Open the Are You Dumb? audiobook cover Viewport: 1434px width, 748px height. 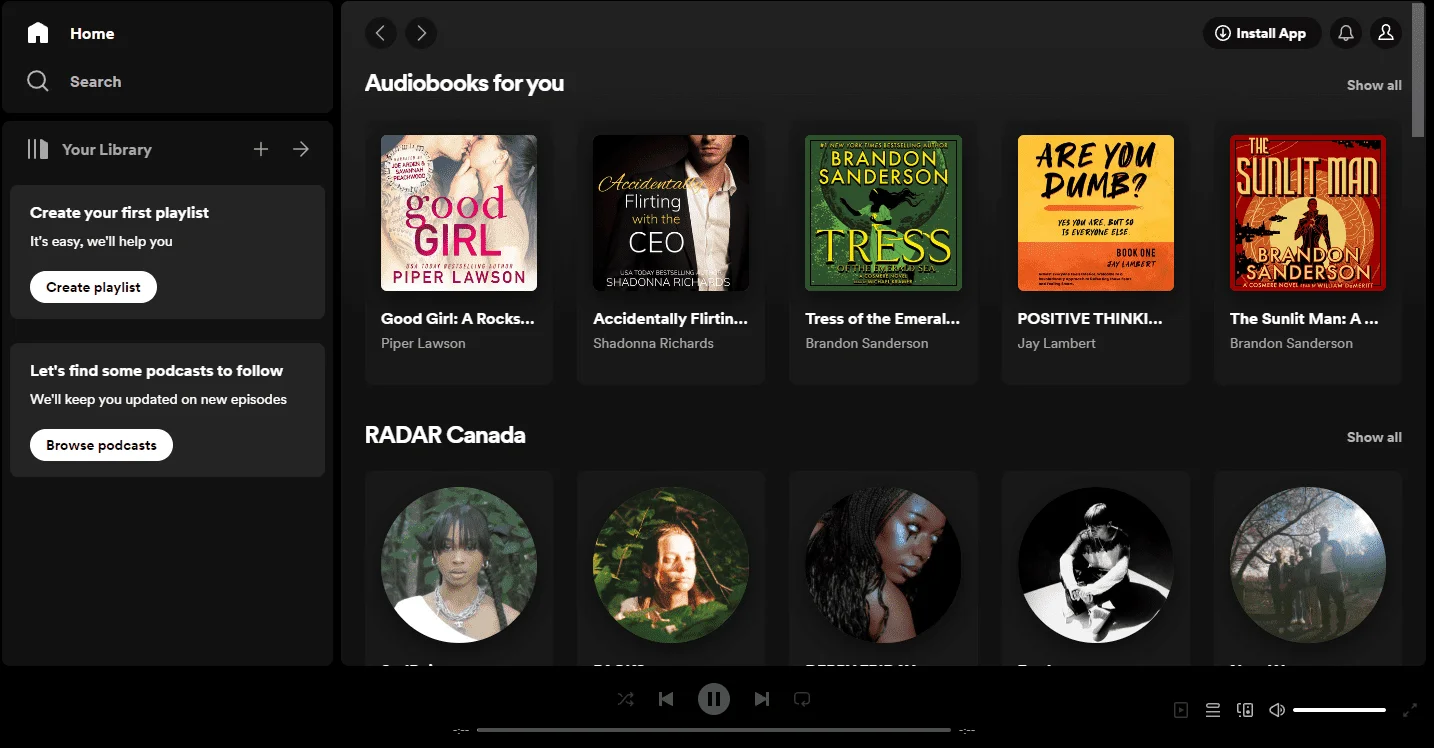(1096, 213)
